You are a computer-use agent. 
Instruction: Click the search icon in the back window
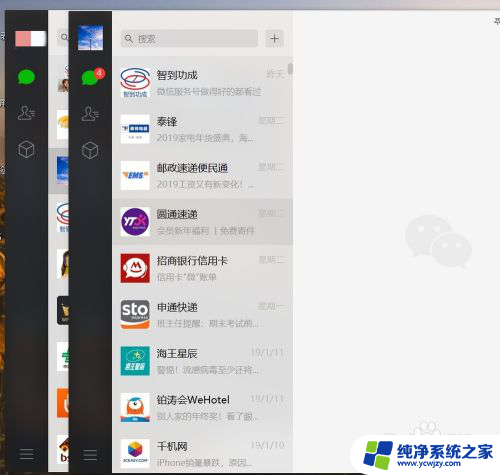pyautogui.click(x=64, y=37)
